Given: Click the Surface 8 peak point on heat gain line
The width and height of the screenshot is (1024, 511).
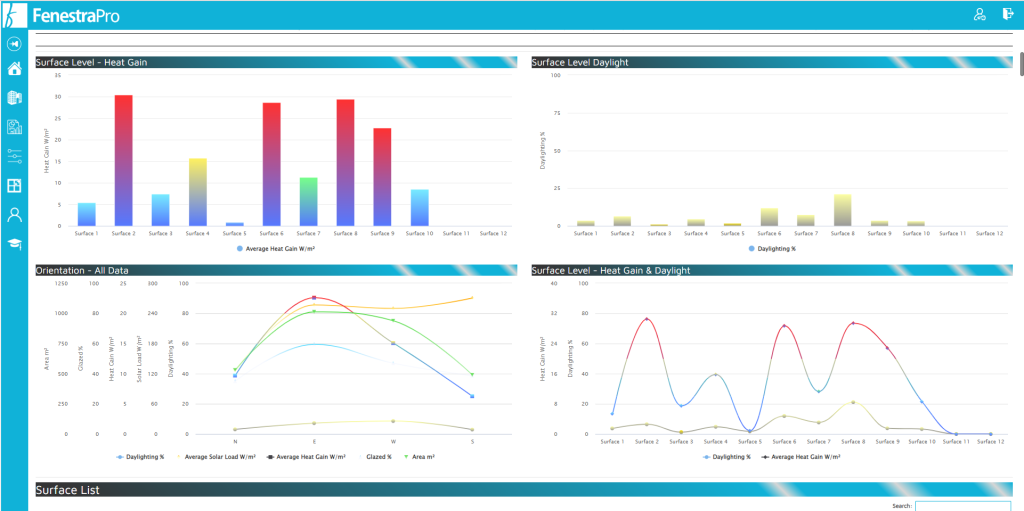Looking at the screenshot, I should [853, 323].
